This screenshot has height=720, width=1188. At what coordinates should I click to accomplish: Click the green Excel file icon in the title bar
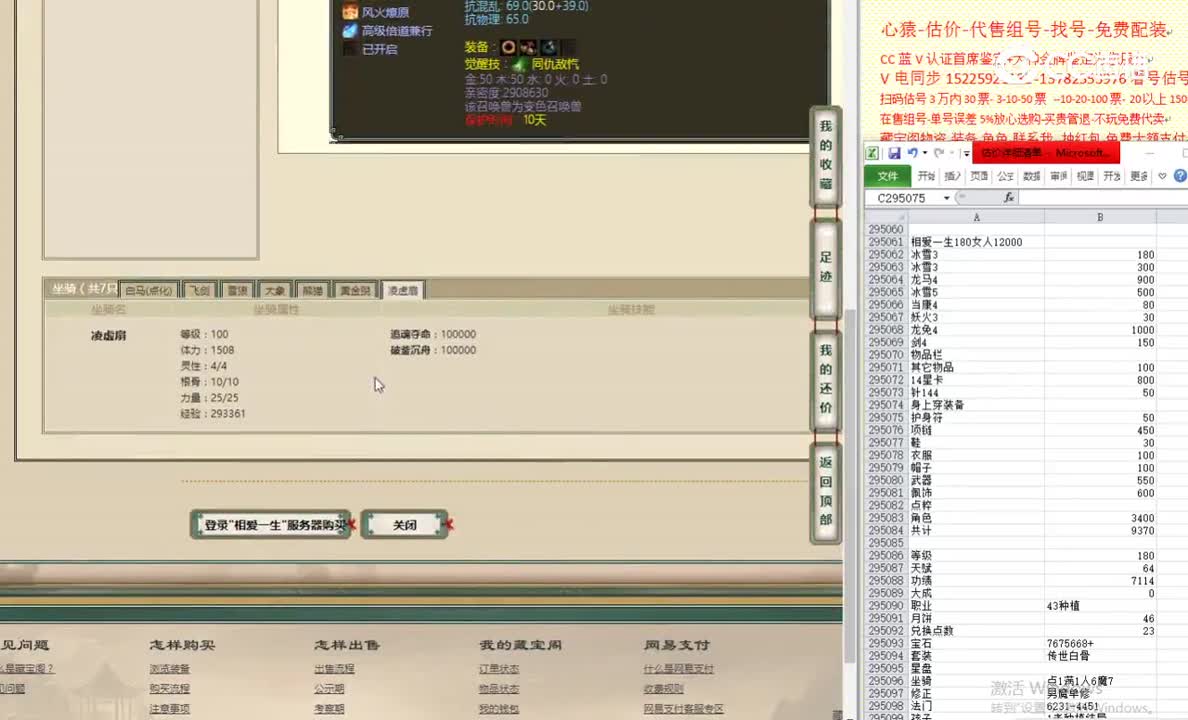pyautogui.click(x=872, y=152)
